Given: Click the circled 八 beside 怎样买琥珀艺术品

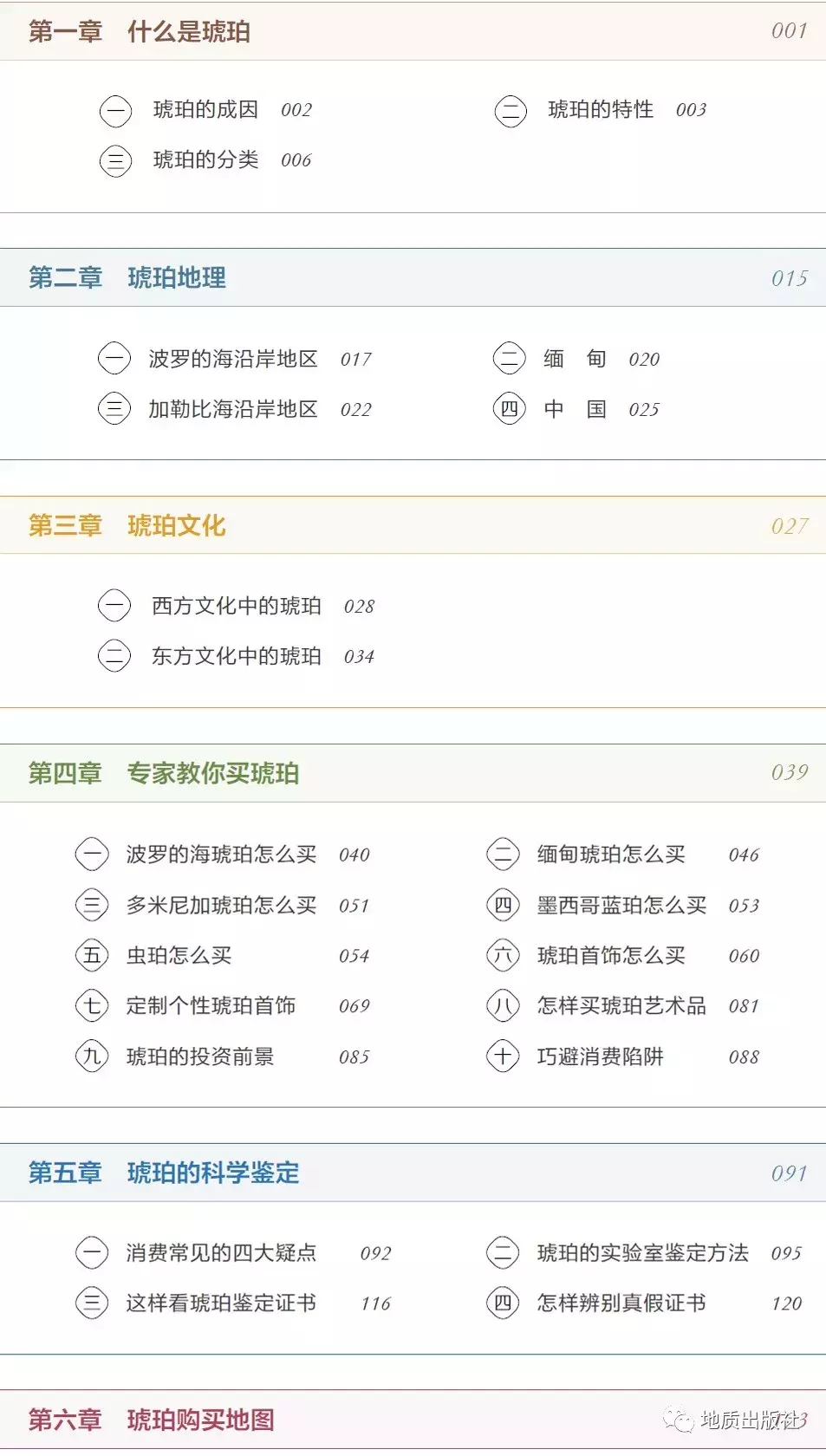Looking at the screenshot, I should click(x=503, y=1005).
